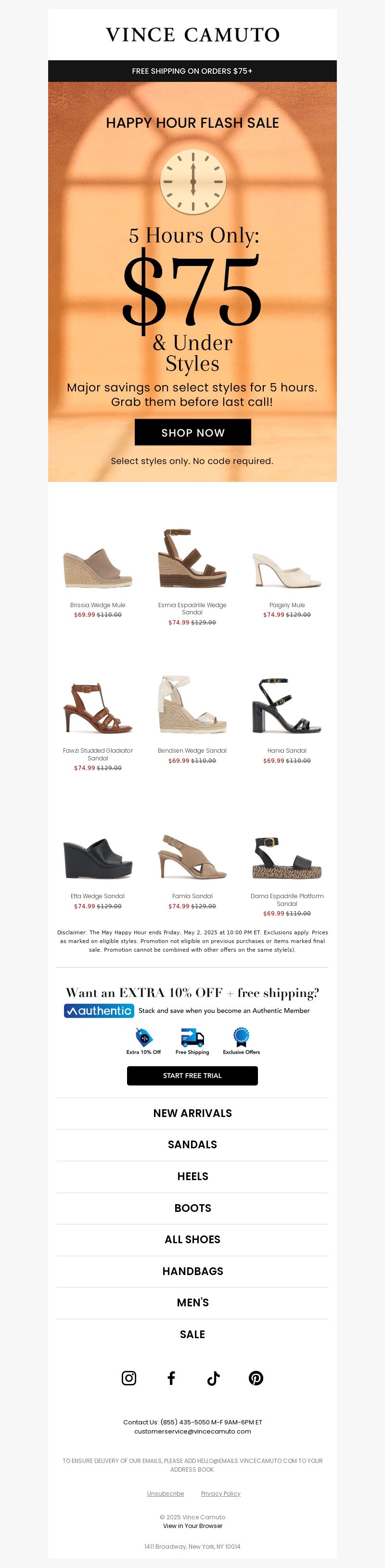Select the Handbags category
Viewport: 385px width, 1568px height.
[192, 1272]
